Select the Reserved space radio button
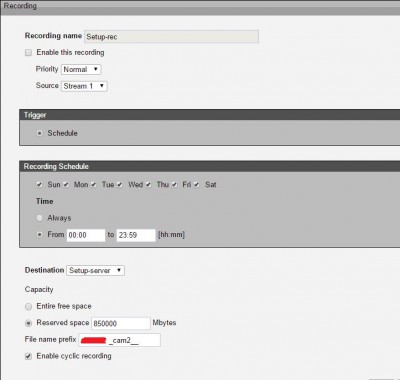400x380 pixels. tap(29, 323)
